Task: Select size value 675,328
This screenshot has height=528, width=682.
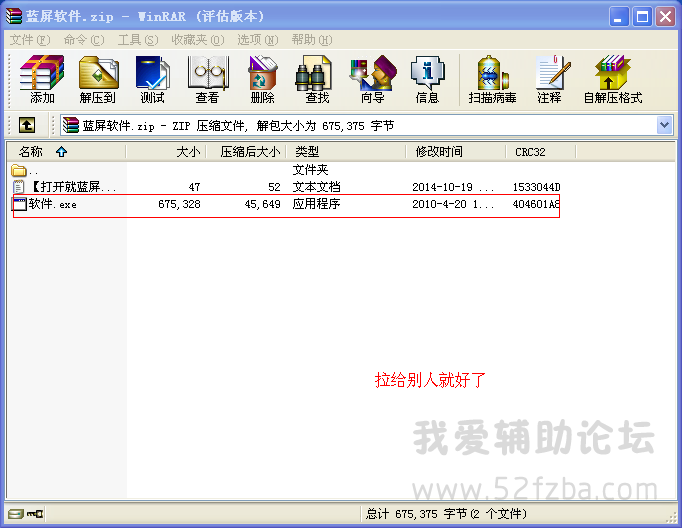Action: tap(179, 204)
